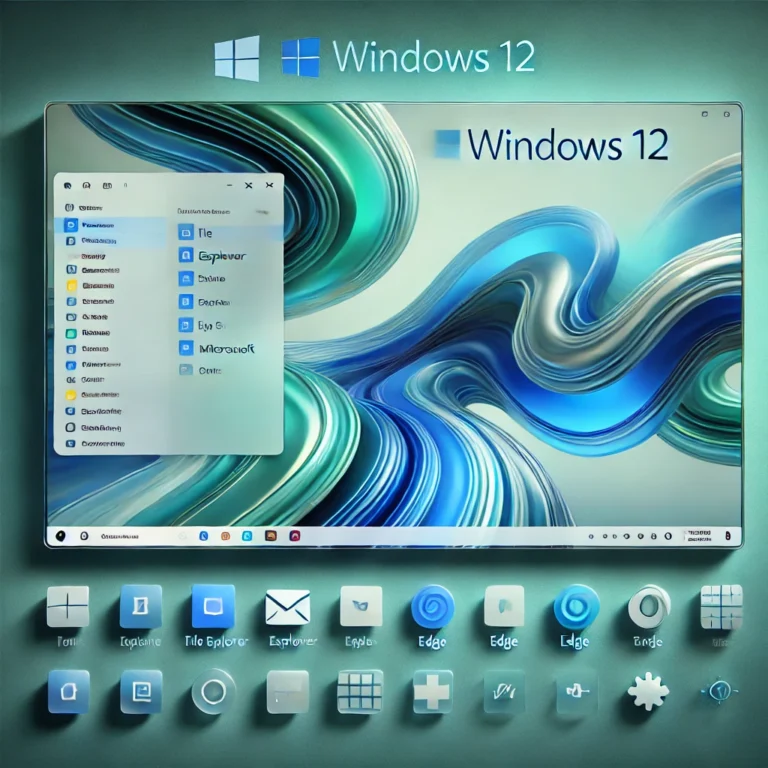This screenshot has width=768, height=768.
Task: Click the faint link right of the list heading
Action: [x=262, y=212]
